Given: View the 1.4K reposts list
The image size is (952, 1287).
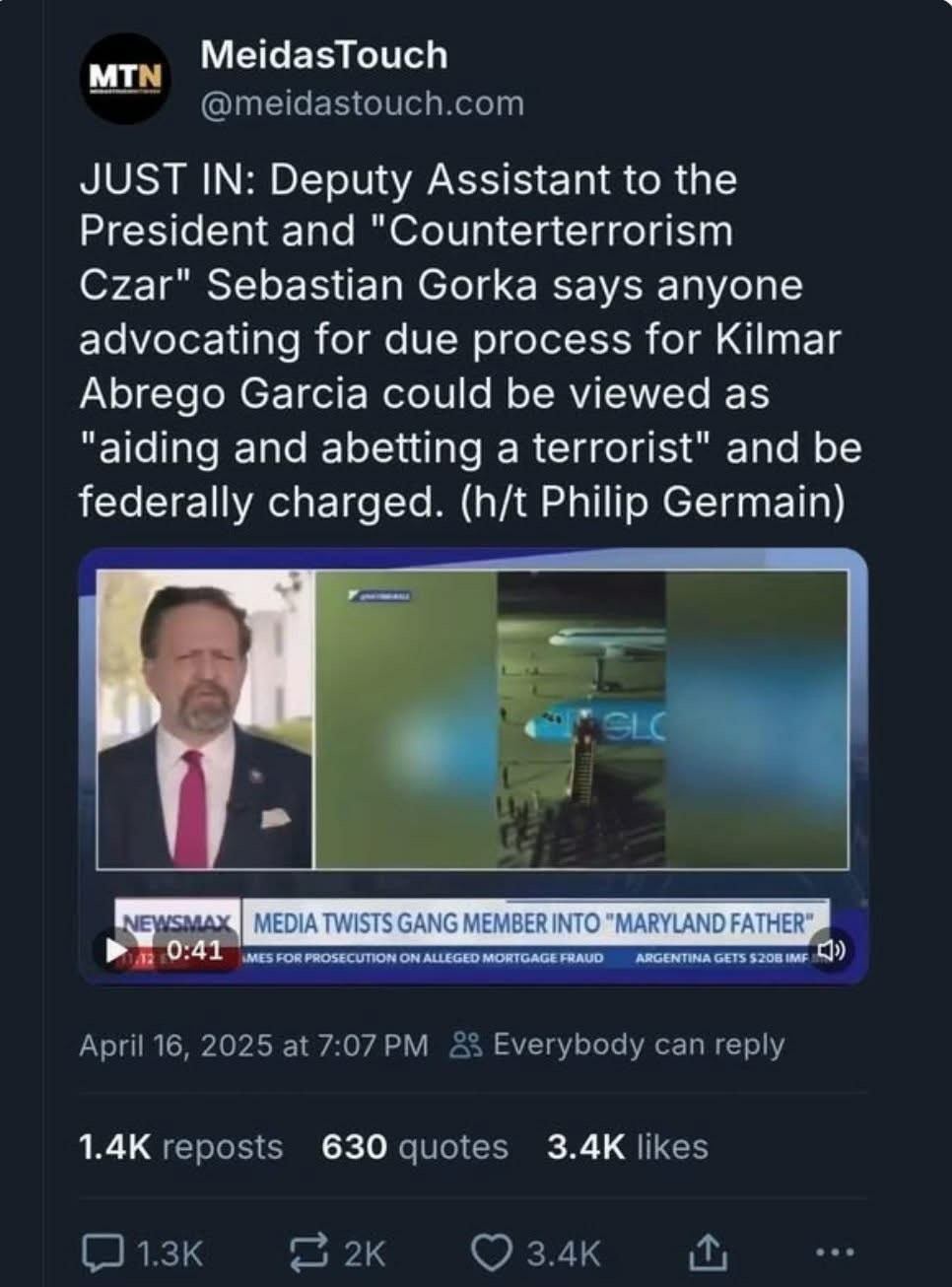Looking at the screenshot, I should pos(180,1147).
